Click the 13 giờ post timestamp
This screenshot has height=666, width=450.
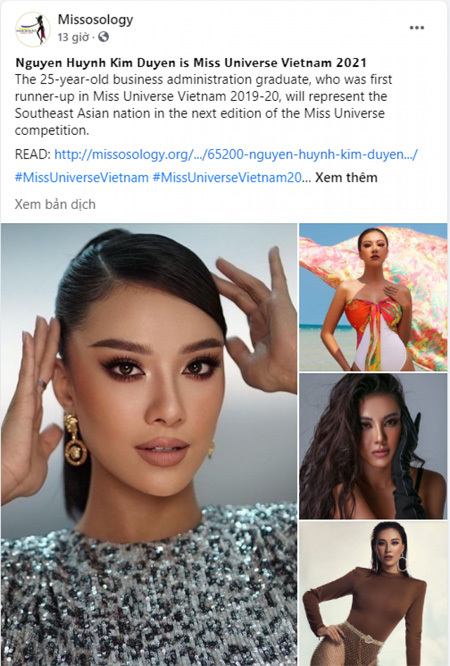tap(73, 37)
